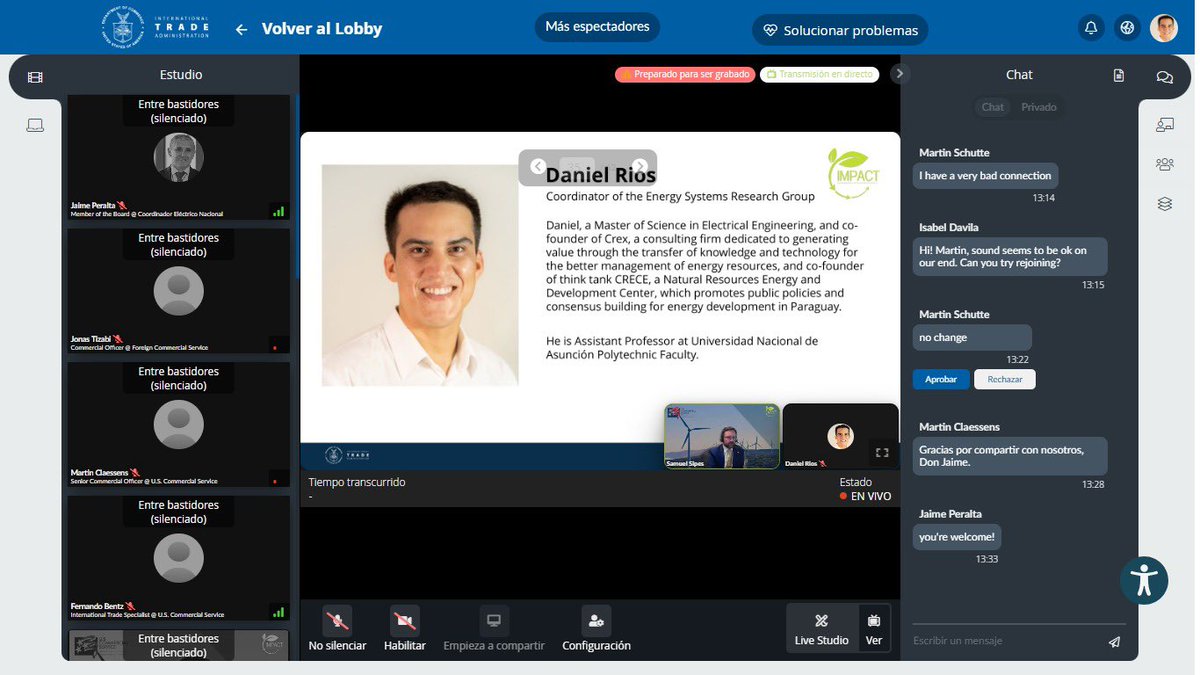Select the Daniel Rios small video tile
1200x675 pixels.
tap(840, 436)
